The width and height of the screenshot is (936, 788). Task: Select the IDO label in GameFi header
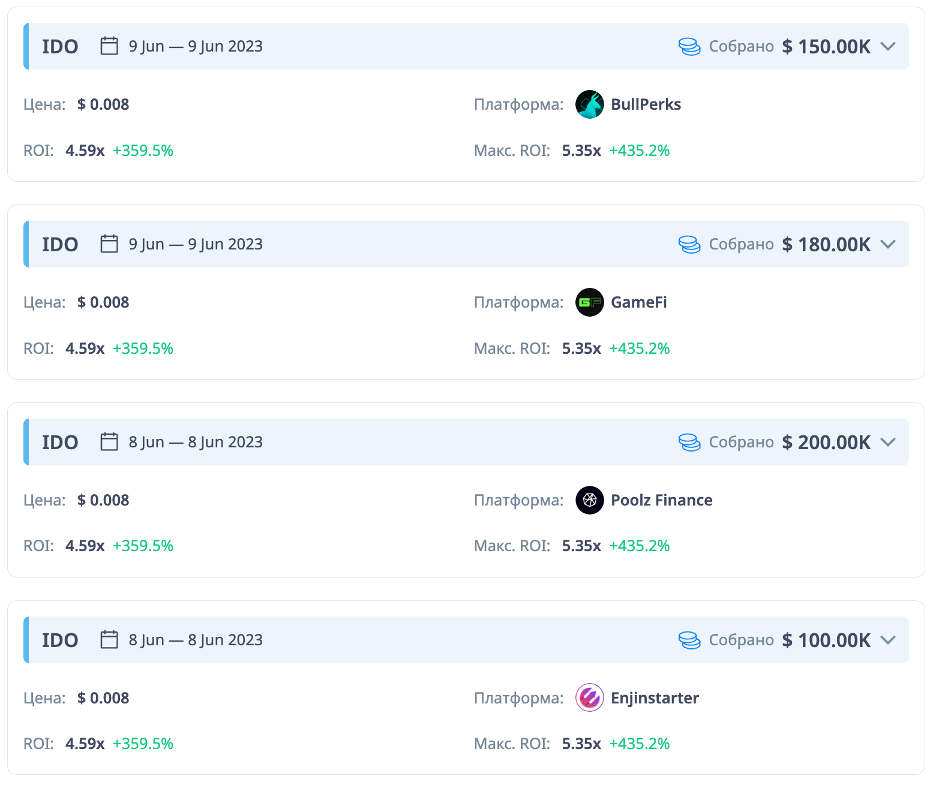pyautogui.click(x=60, y=244)
